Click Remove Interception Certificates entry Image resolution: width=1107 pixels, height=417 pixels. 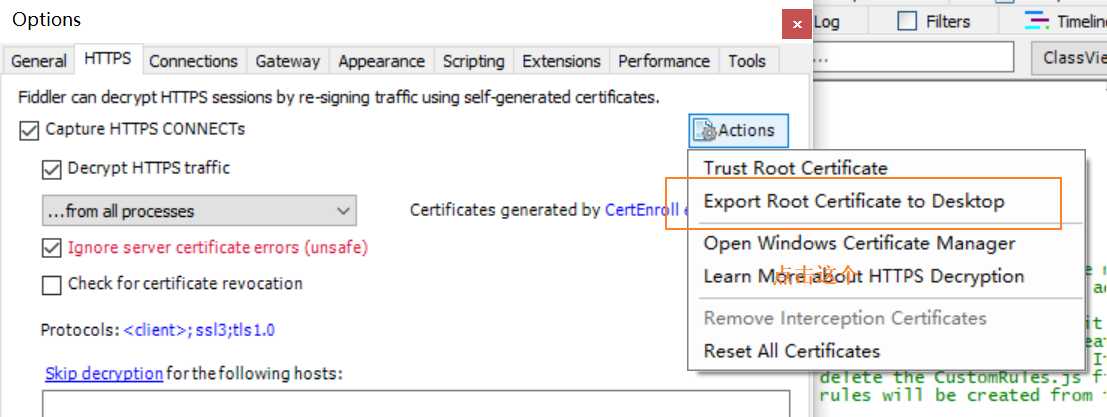pos(844,319)
